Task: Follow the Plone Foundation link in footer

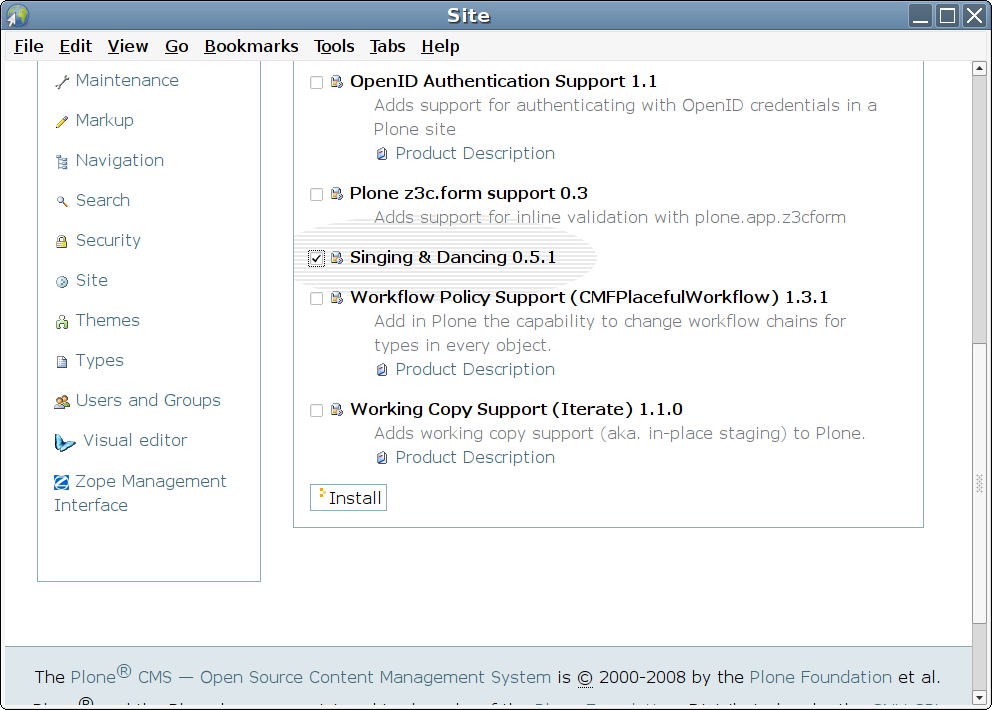Action: click(x=820, y=677)
